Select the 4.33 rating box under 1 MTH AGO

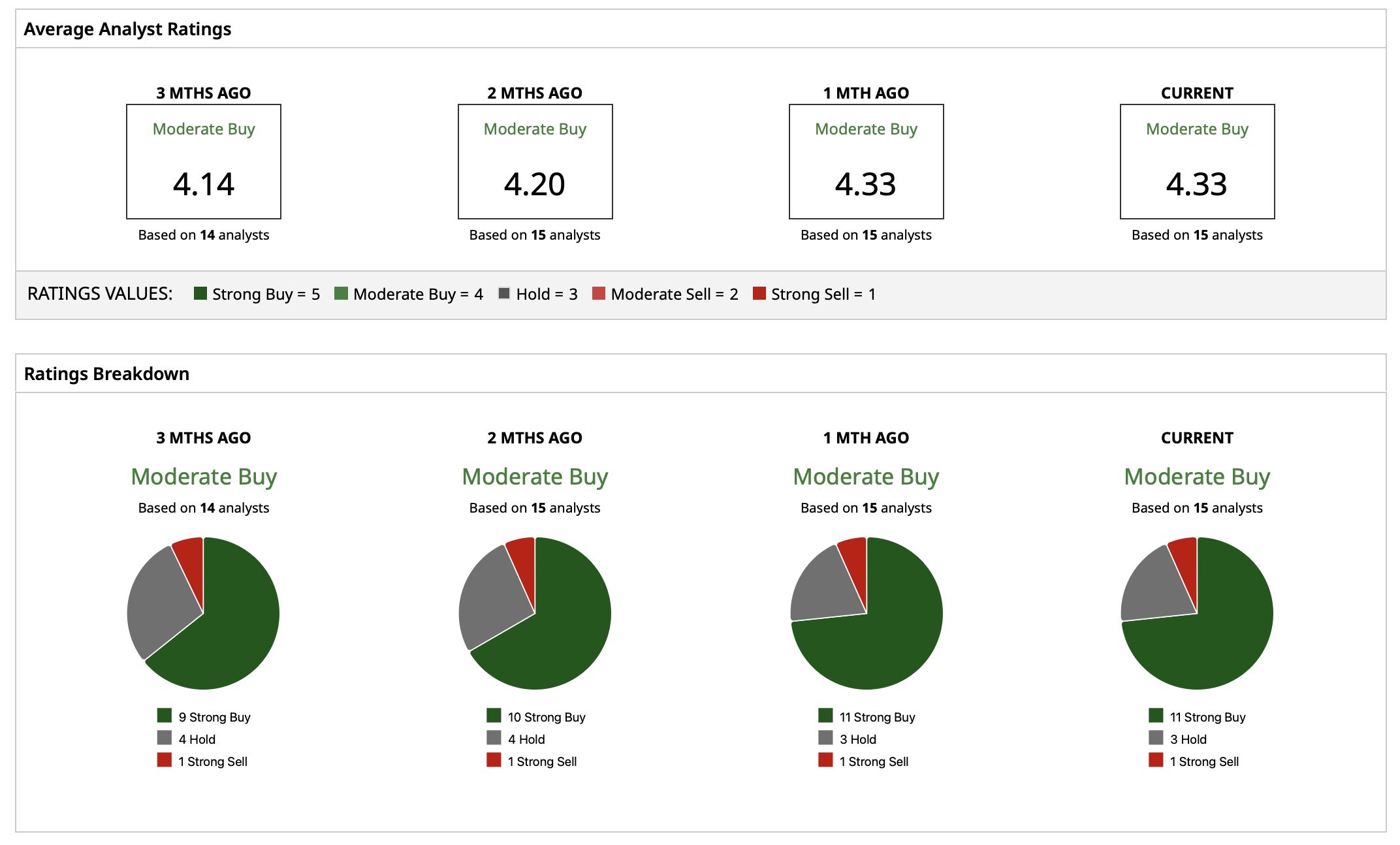(x=867, y=161)
